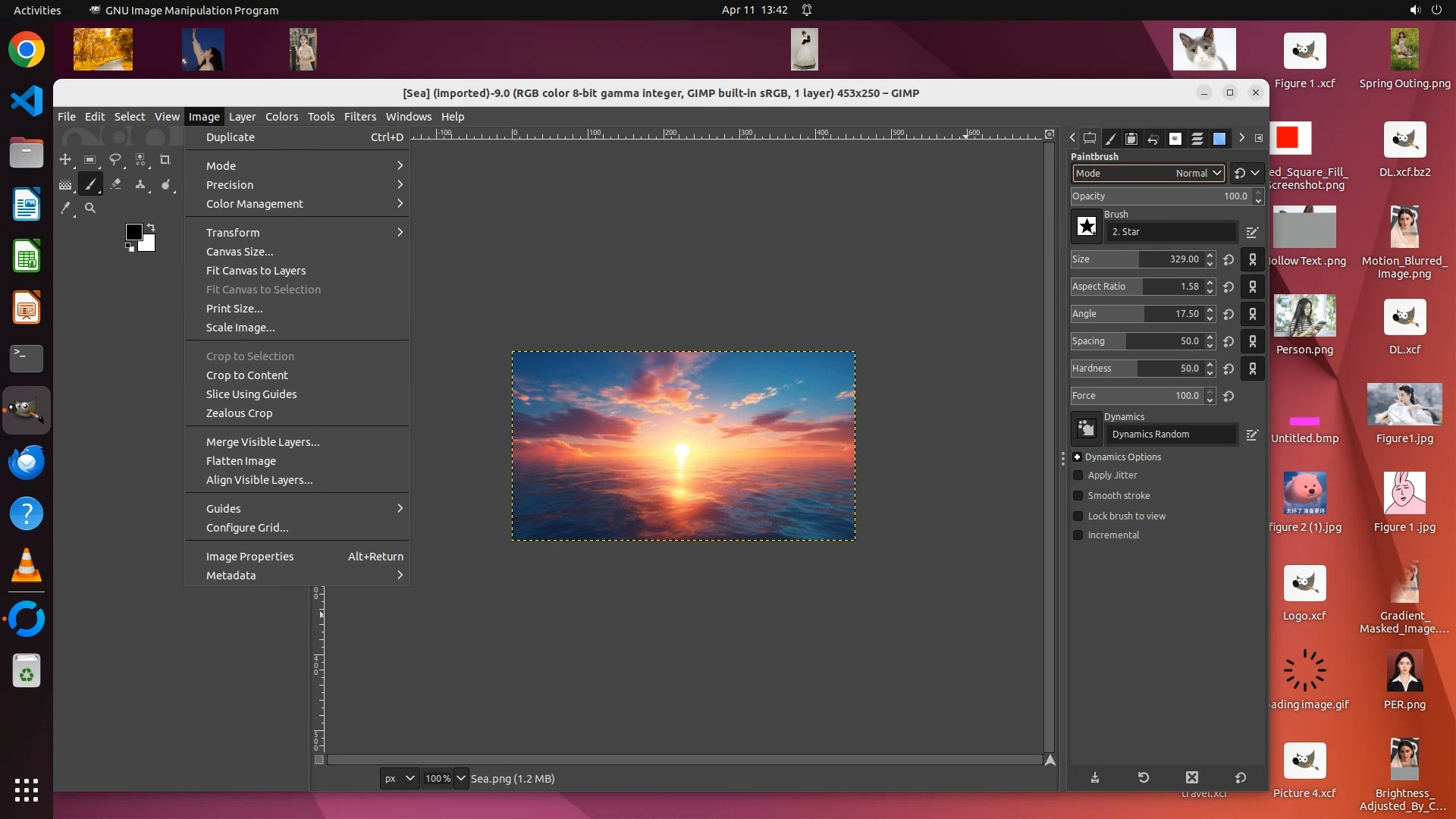The image size is (1456, 819).
Task: Select the Zoom magnifier tool
Action: pyautogui.click(x=90, y=208)
